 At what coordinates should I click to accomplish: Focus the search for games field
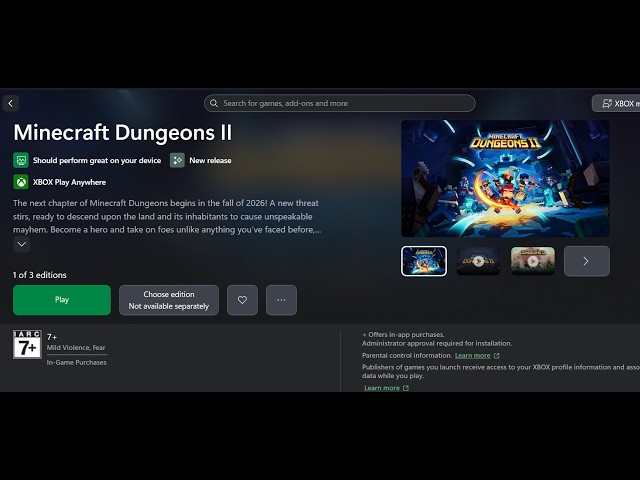click(340, 103)
